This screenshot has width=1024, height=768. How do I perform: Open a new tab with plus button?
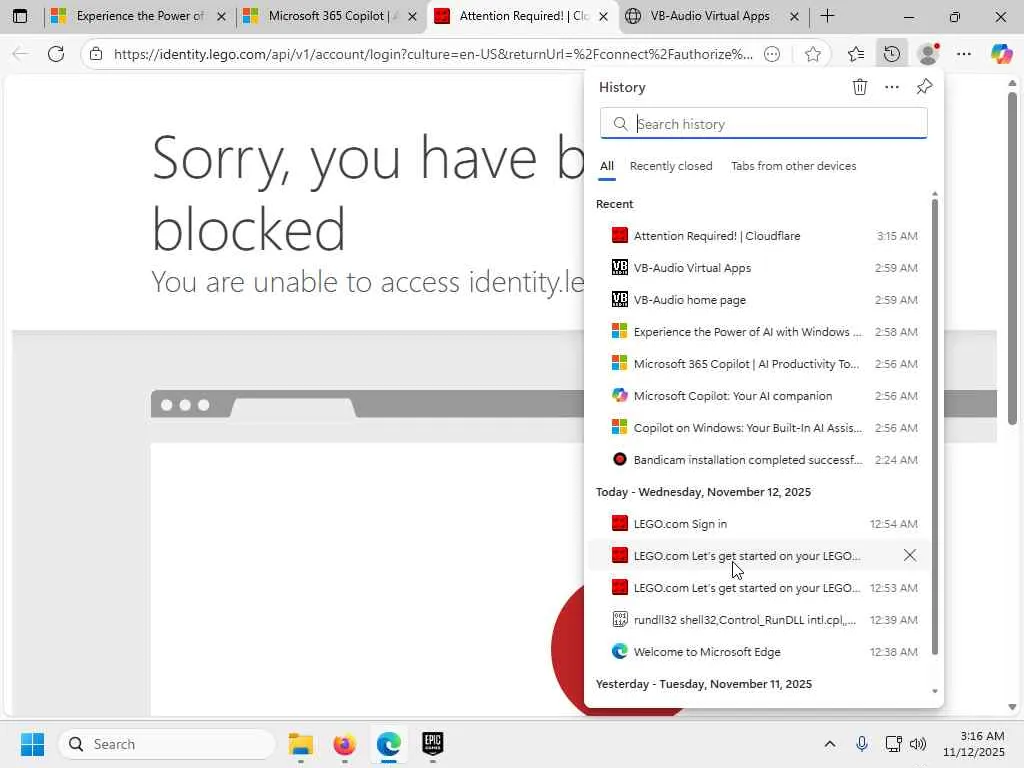coord(827,16)
